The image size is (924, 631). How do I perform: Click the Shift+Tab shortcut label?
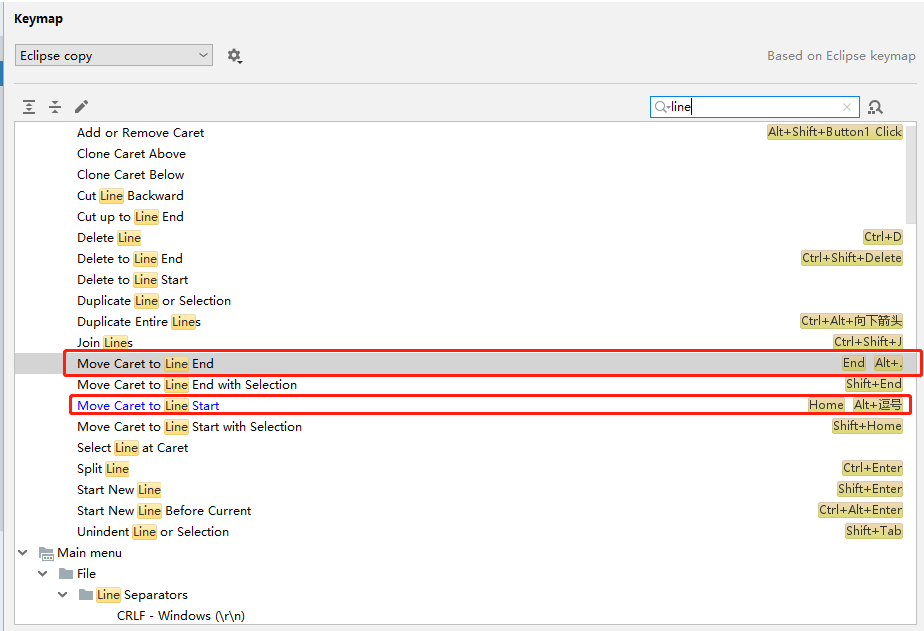(874, 531)
